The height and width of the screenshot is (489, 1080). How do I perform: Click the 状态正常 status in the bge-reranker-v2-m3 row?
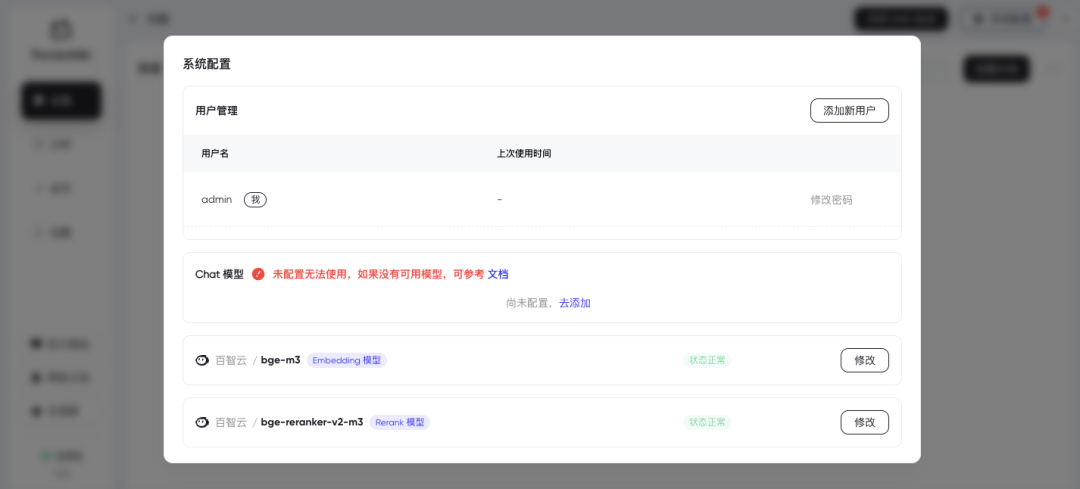coord(707,422)
